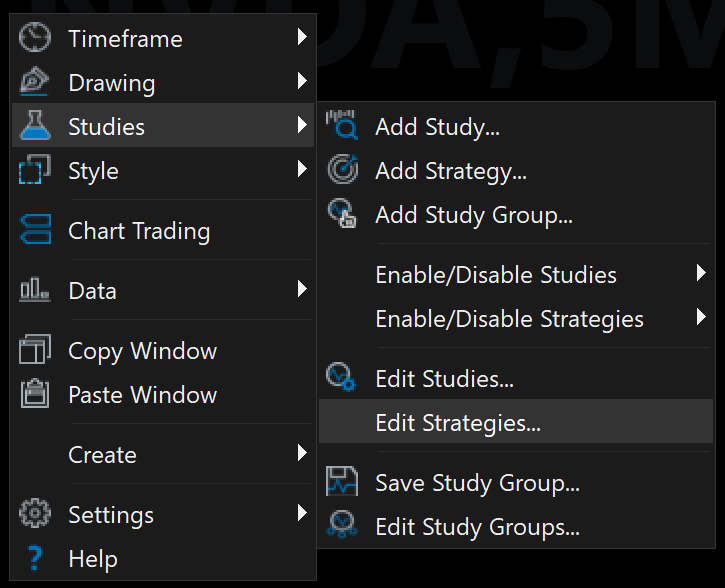Choose Add Strategy... from submenu
The image size is (725, 588).
[516, 170]
